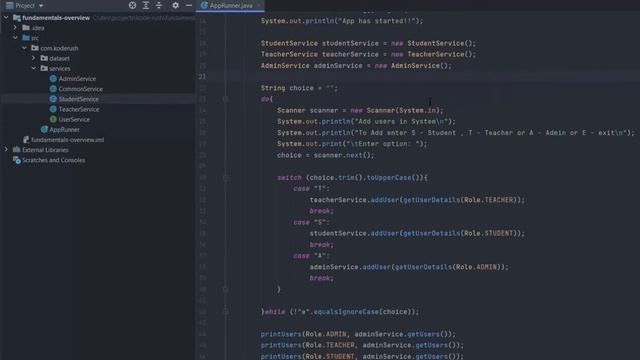Fold the switch block gutter marker
The image size is (640, 360).
pyautogui.click(x=225, y=178)
